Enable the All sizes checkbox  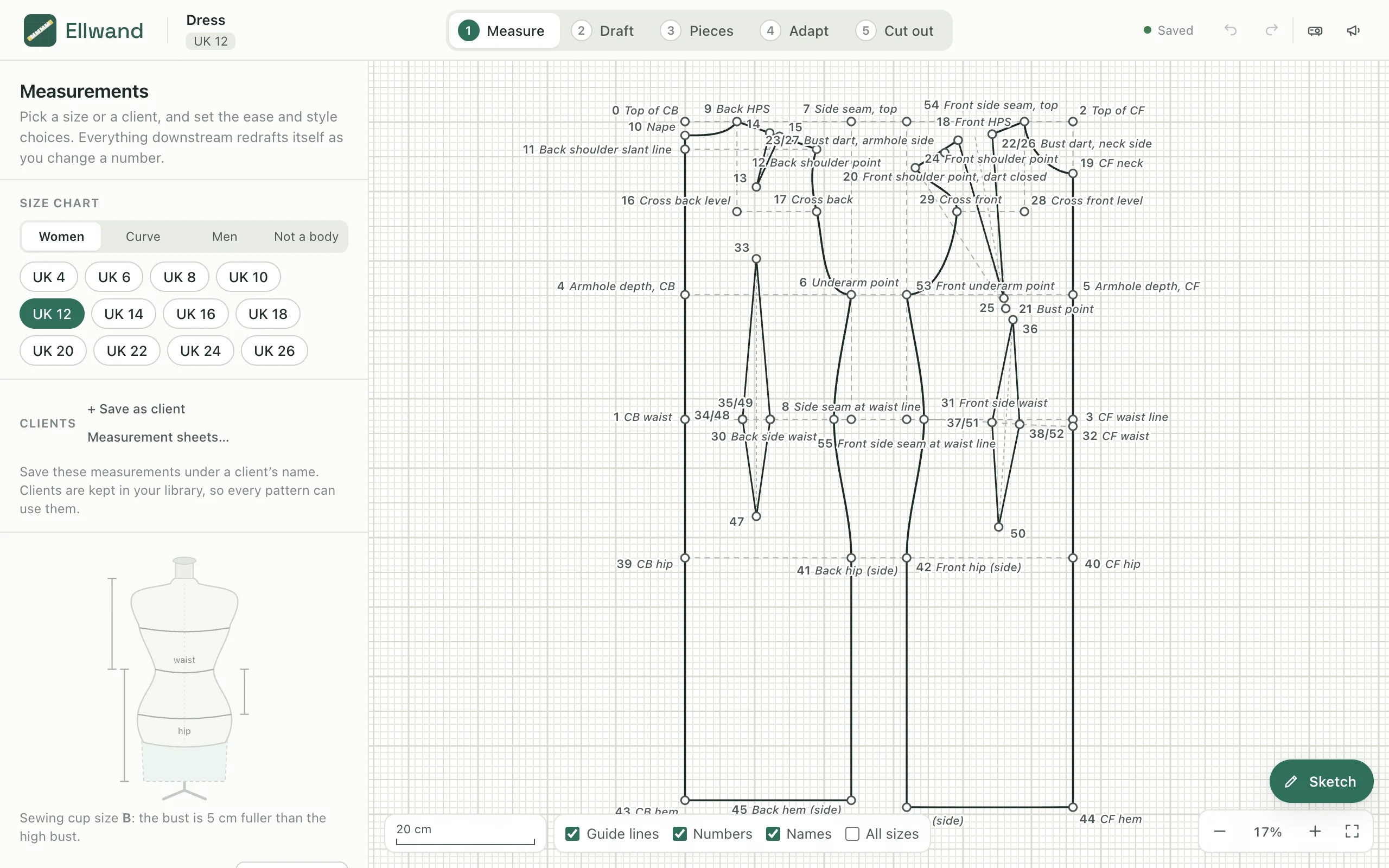click(852, 834)
